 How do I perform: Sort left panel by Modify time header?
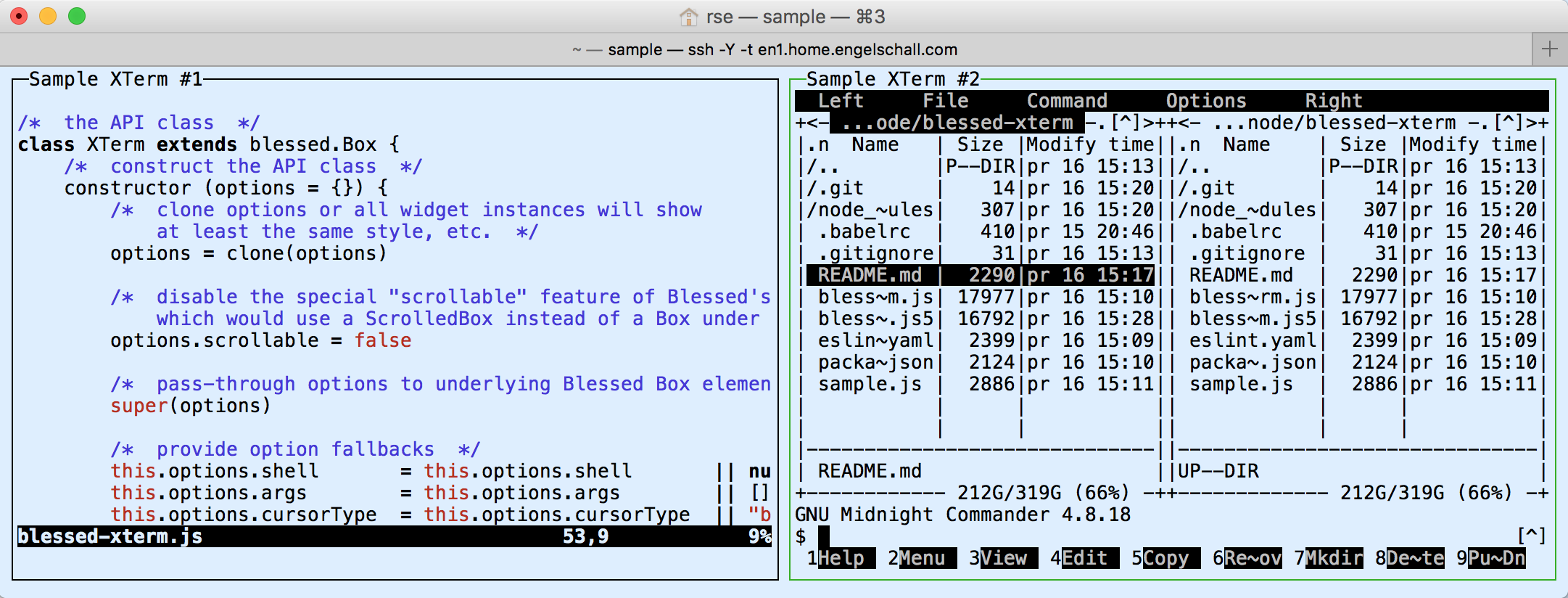pos(1090,144)
